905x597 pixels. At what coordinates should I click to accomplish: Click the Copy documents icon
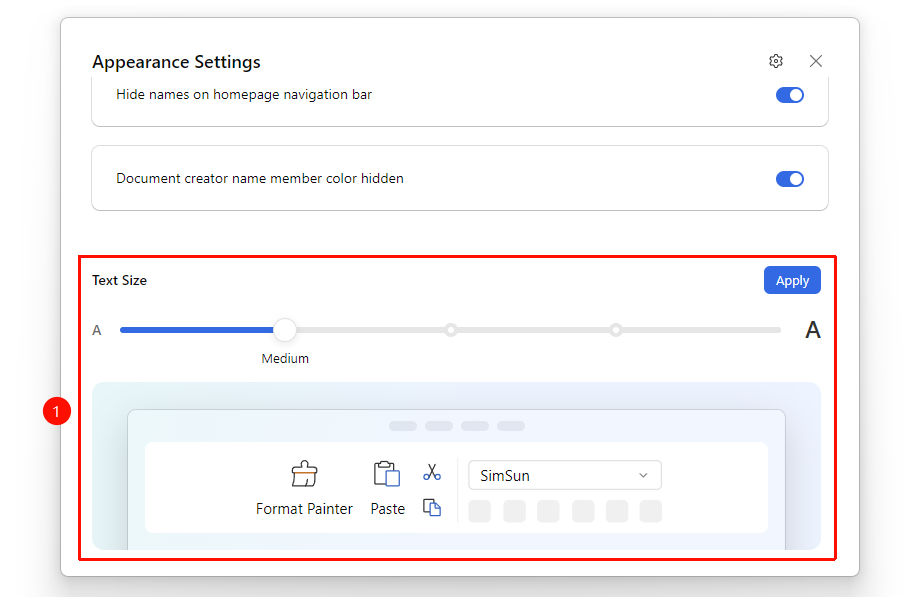coord(432,508)
